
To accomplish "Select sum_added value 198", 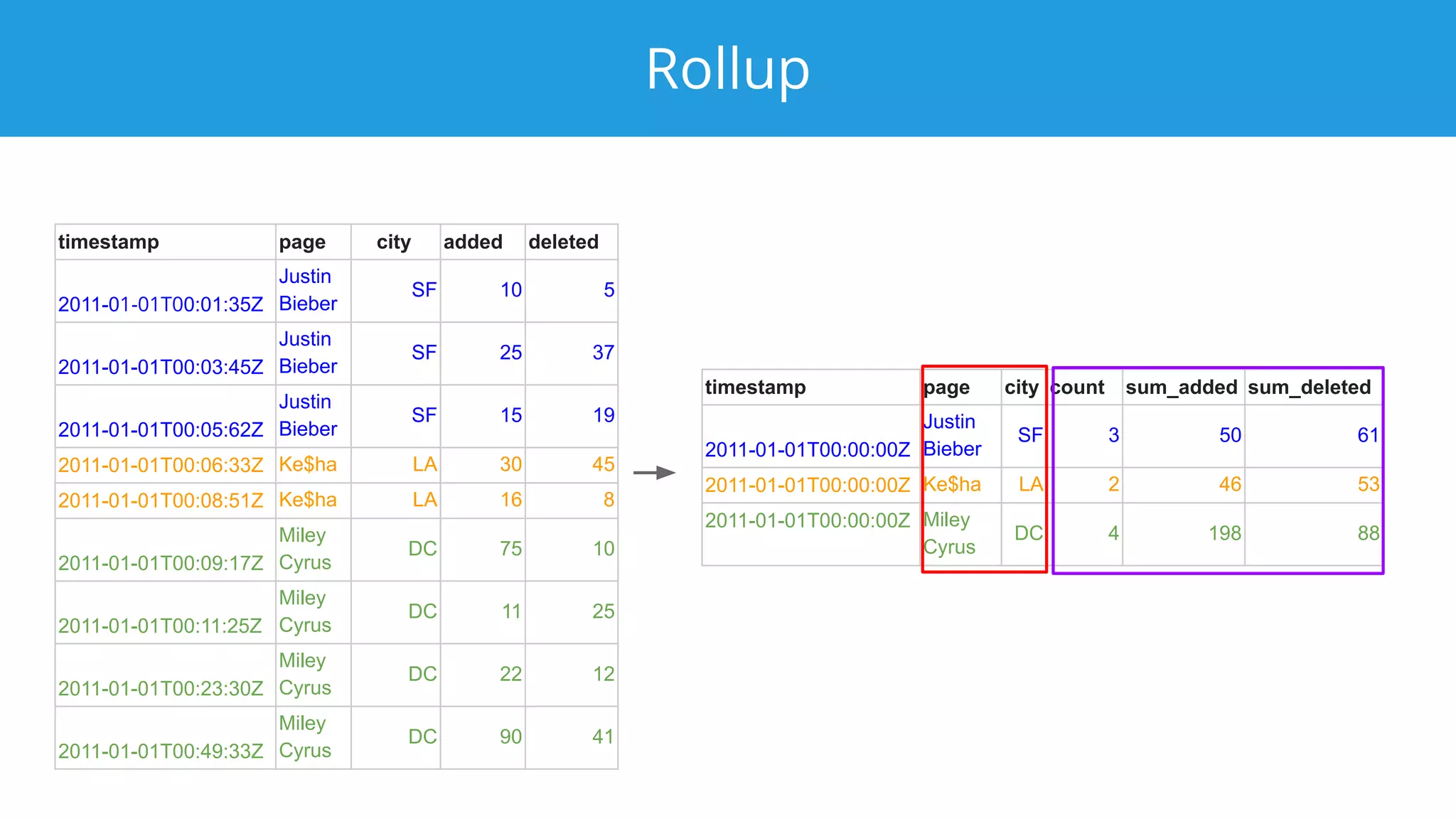I will coord(1225,533).
